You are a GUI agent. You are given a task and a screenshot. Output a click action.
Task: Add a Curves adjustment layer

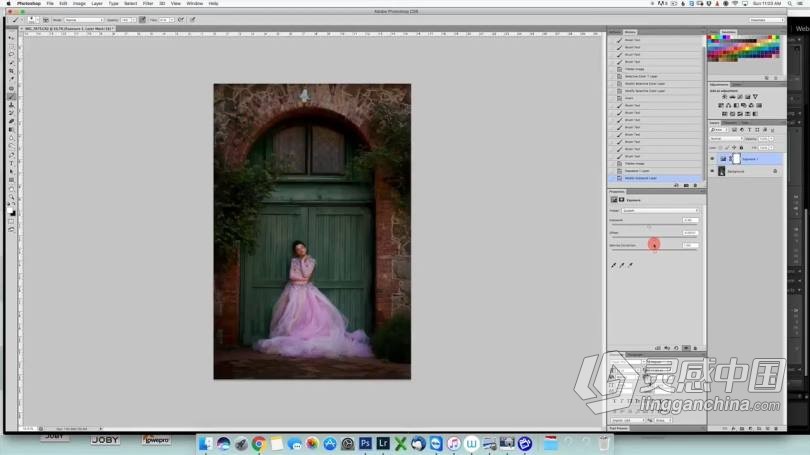point(740,97)
